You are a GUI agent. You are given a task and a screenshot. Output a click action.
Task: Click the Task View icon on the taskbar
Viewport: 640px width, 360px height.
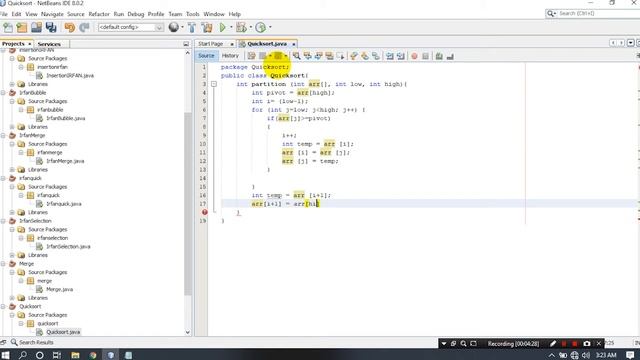(57, 355)
